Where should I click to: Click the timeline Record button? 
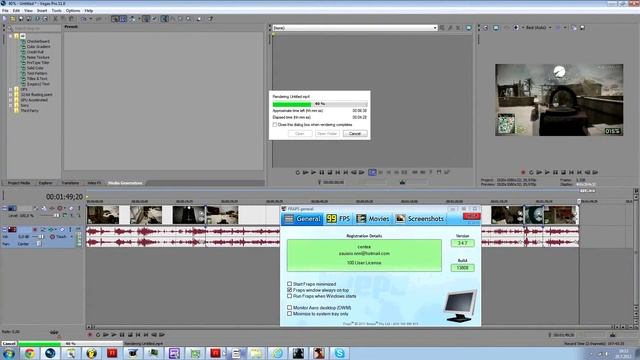click(x=90, y=335)
